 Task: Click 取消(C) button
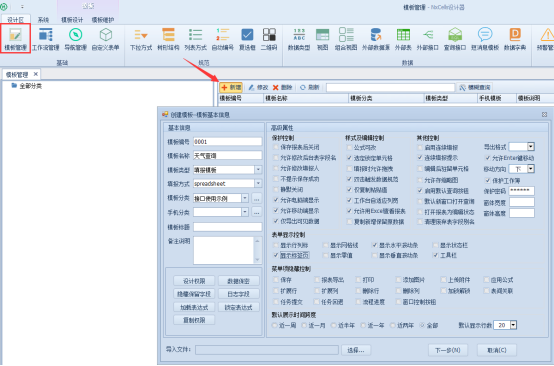point(497,350)
